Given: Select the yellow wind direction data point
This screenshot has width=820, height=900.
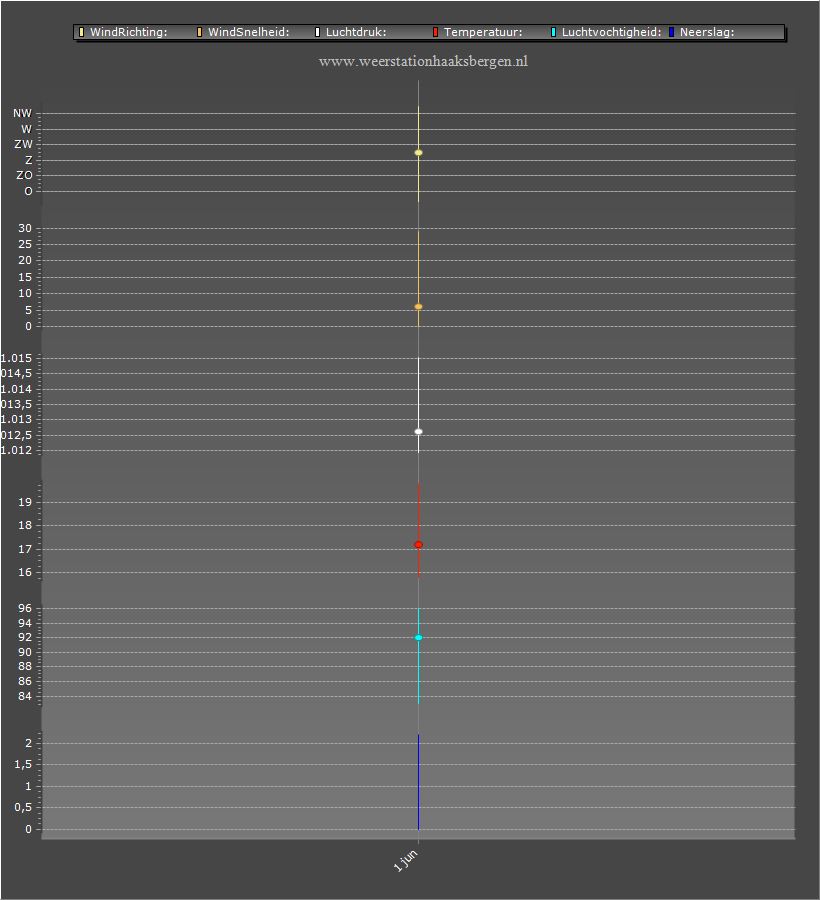Looking at the screenshot, I should tap(418, 153).
